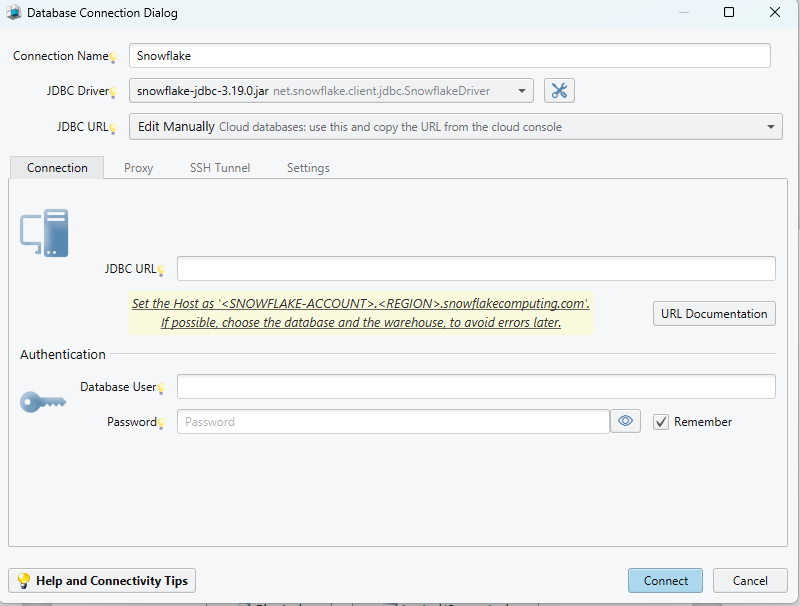Click the server computer icon
Viewport: 800px width, 606px height.
coord(44,233)
